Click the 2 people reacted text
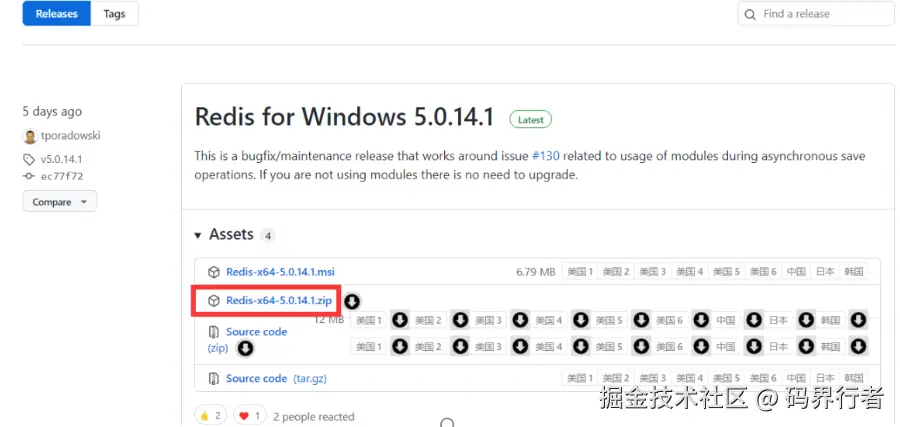This screenshot has height=427, width=900. coord(313,417)
